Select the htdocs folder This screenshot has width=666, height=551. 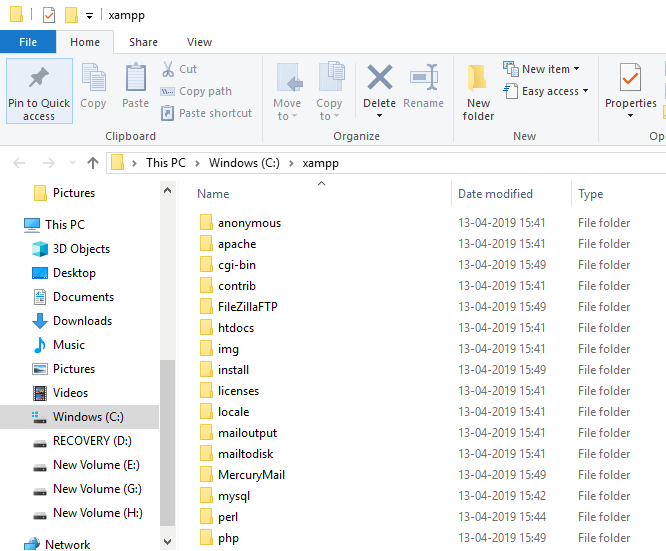tap(236, 328)
